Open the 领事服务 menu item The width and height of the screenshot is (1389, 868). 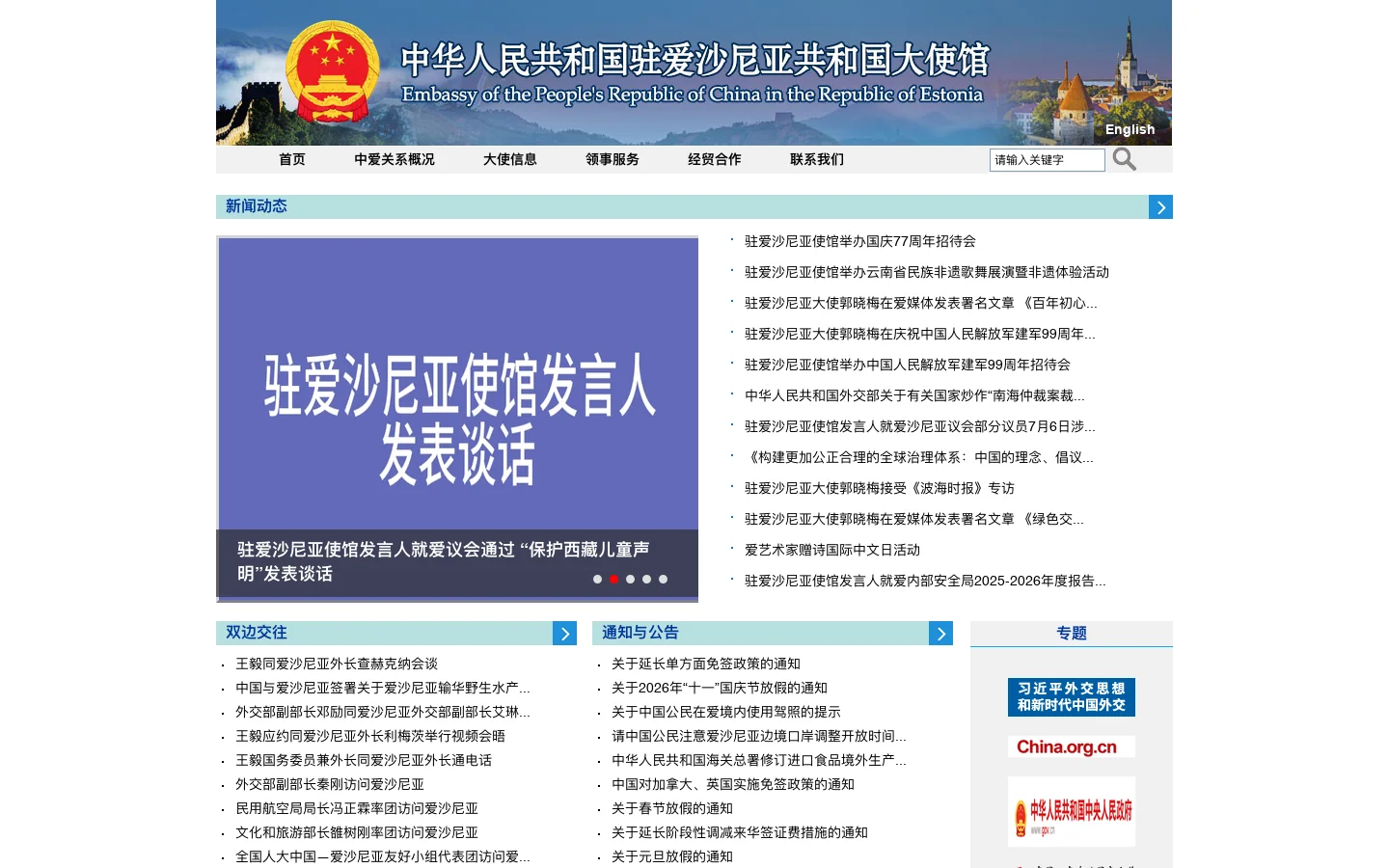(x=613, y=160)
